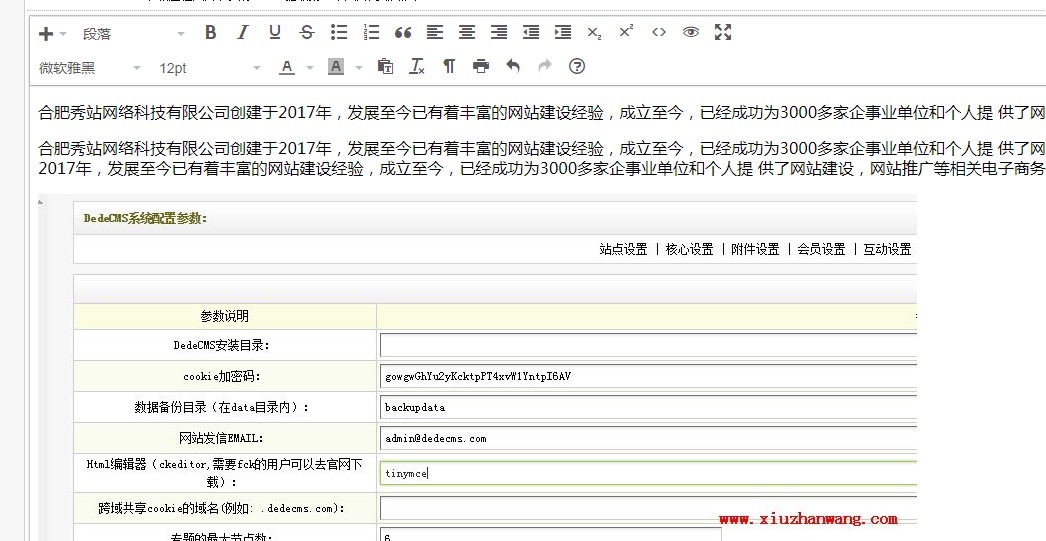Click the 站点设置 link
Screen dimensions: 1046x541
623,249
